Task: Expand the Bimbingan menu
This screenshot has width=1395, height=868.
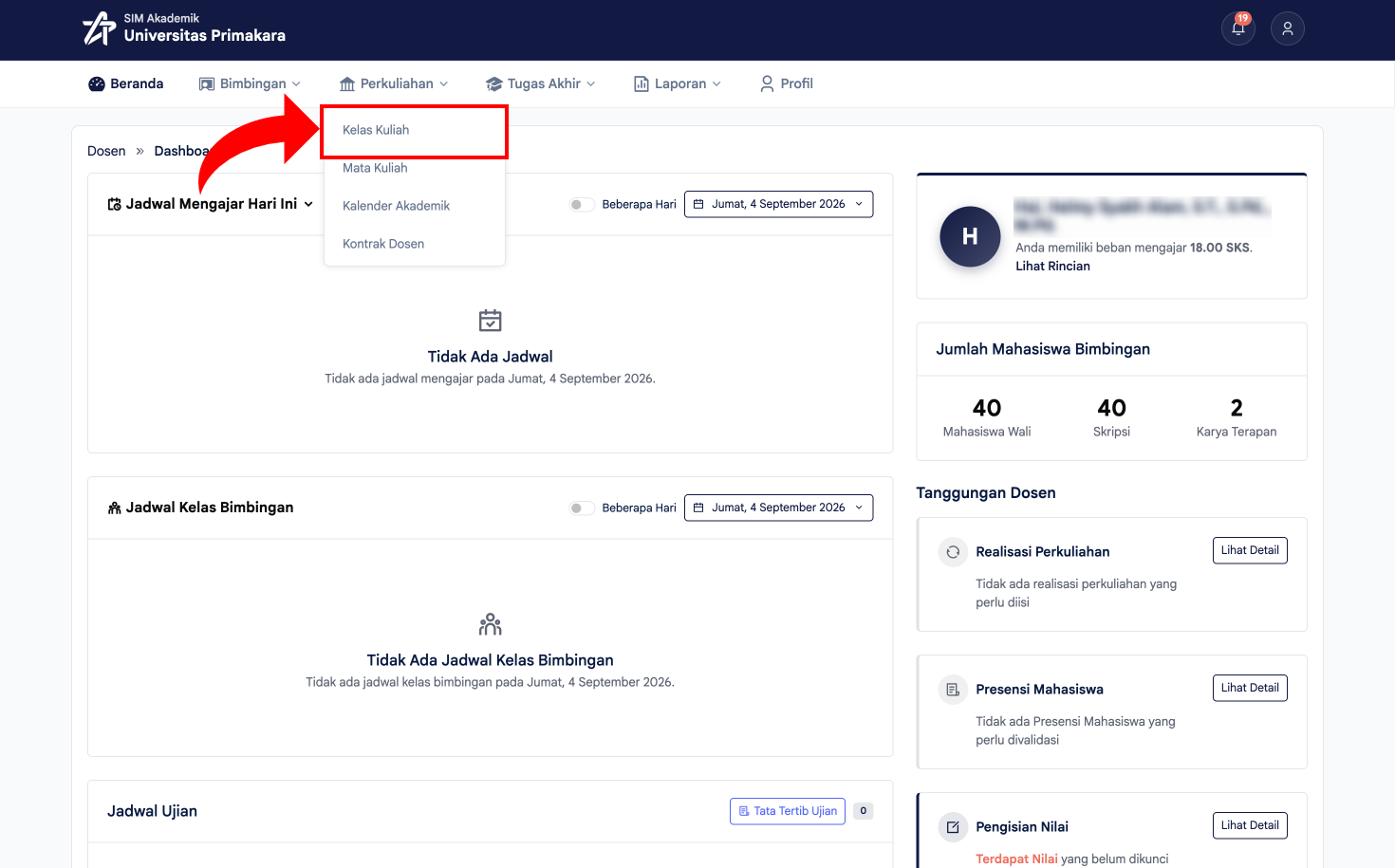Action: coord(250,83)
